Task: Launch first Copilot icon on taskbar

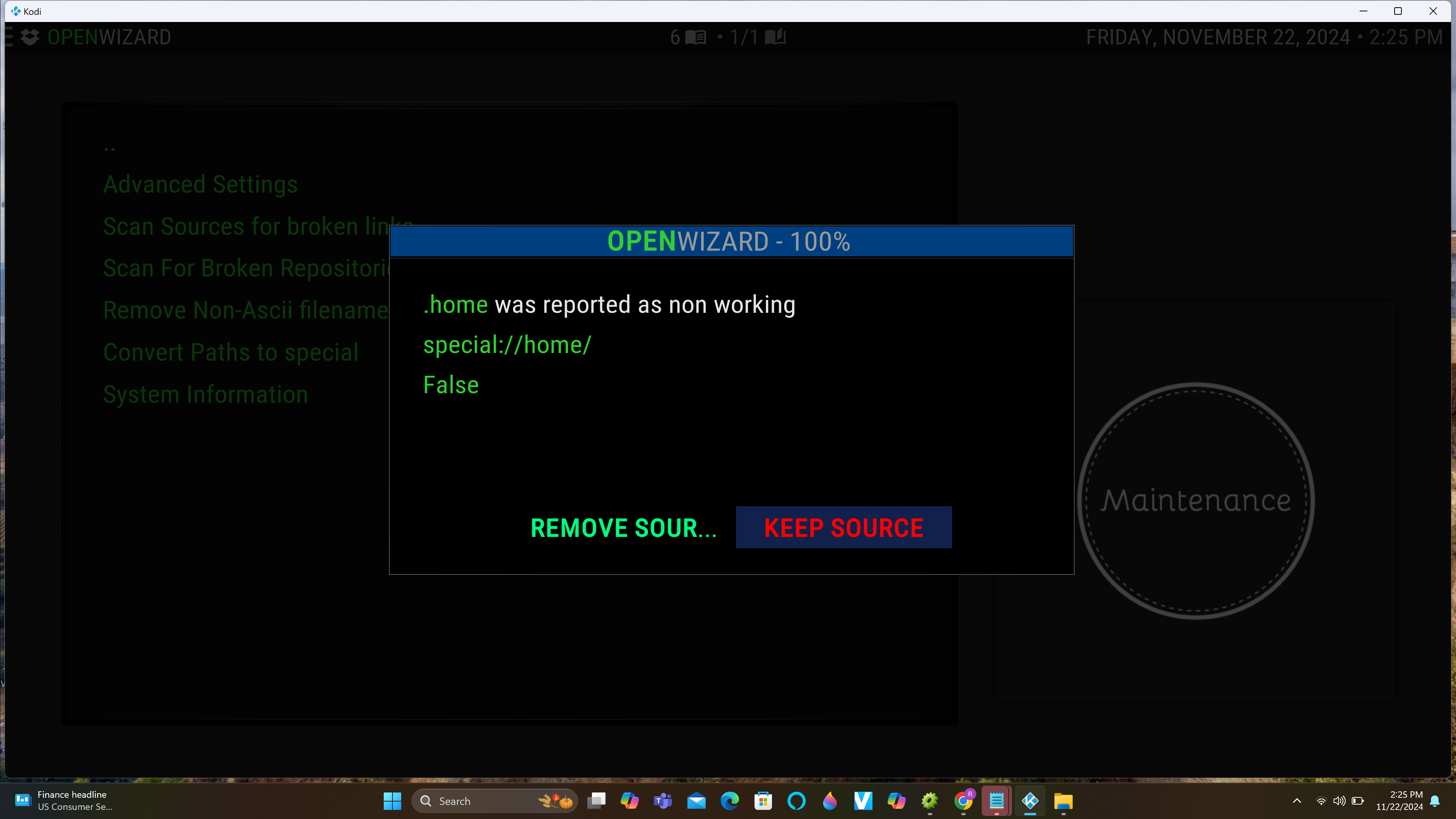Action: 630,801
